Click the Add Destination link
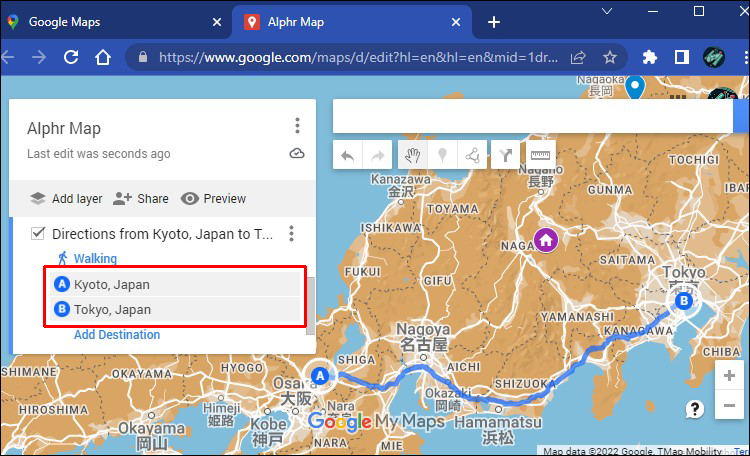 117,334
